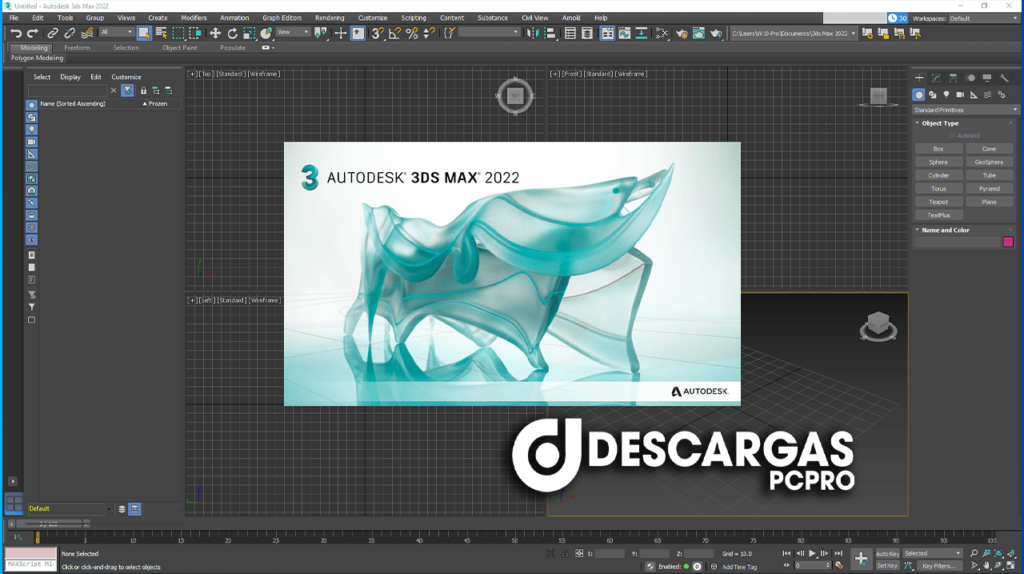Go to the end frame
Image resolution: width=1024 pixels, height=574 pixels.
[839, 554]
